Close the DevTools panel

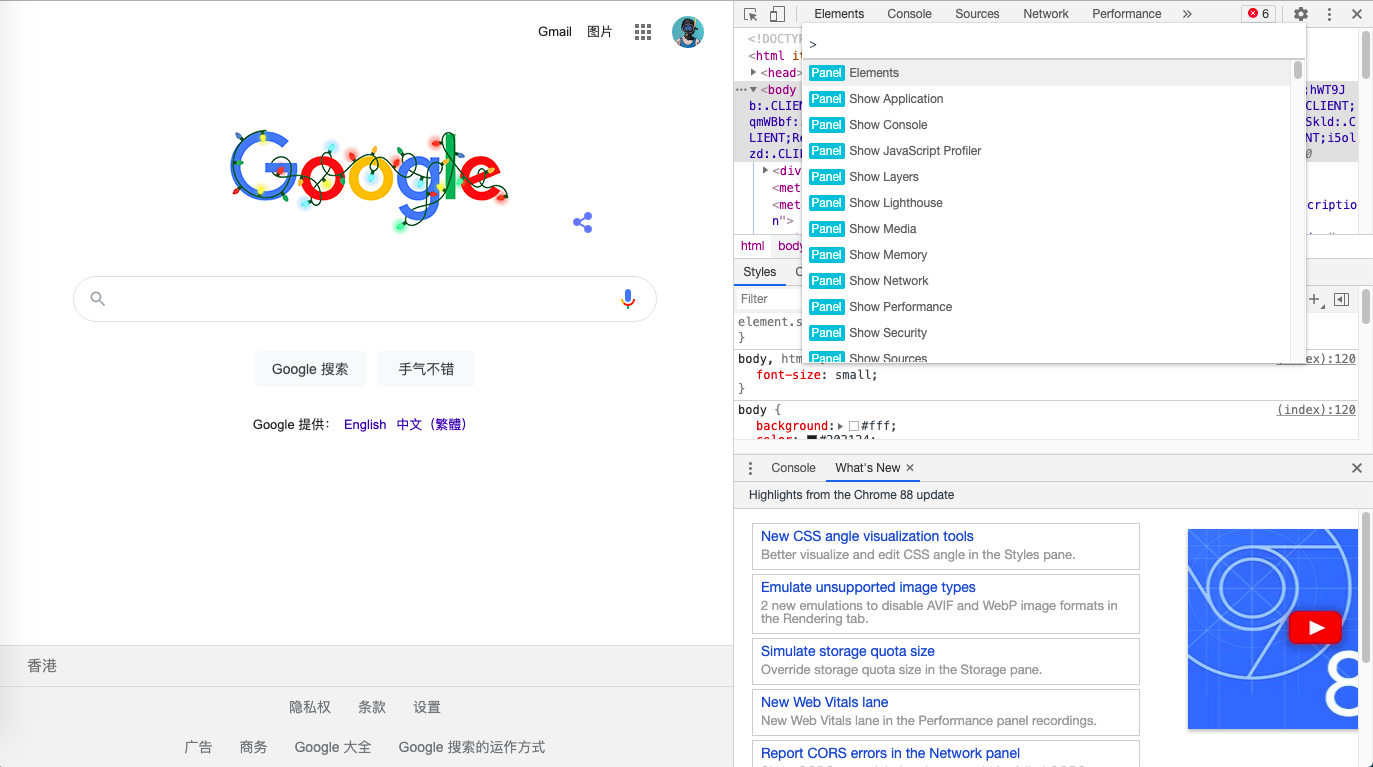pyautogui.click(x=1357, y=14)
